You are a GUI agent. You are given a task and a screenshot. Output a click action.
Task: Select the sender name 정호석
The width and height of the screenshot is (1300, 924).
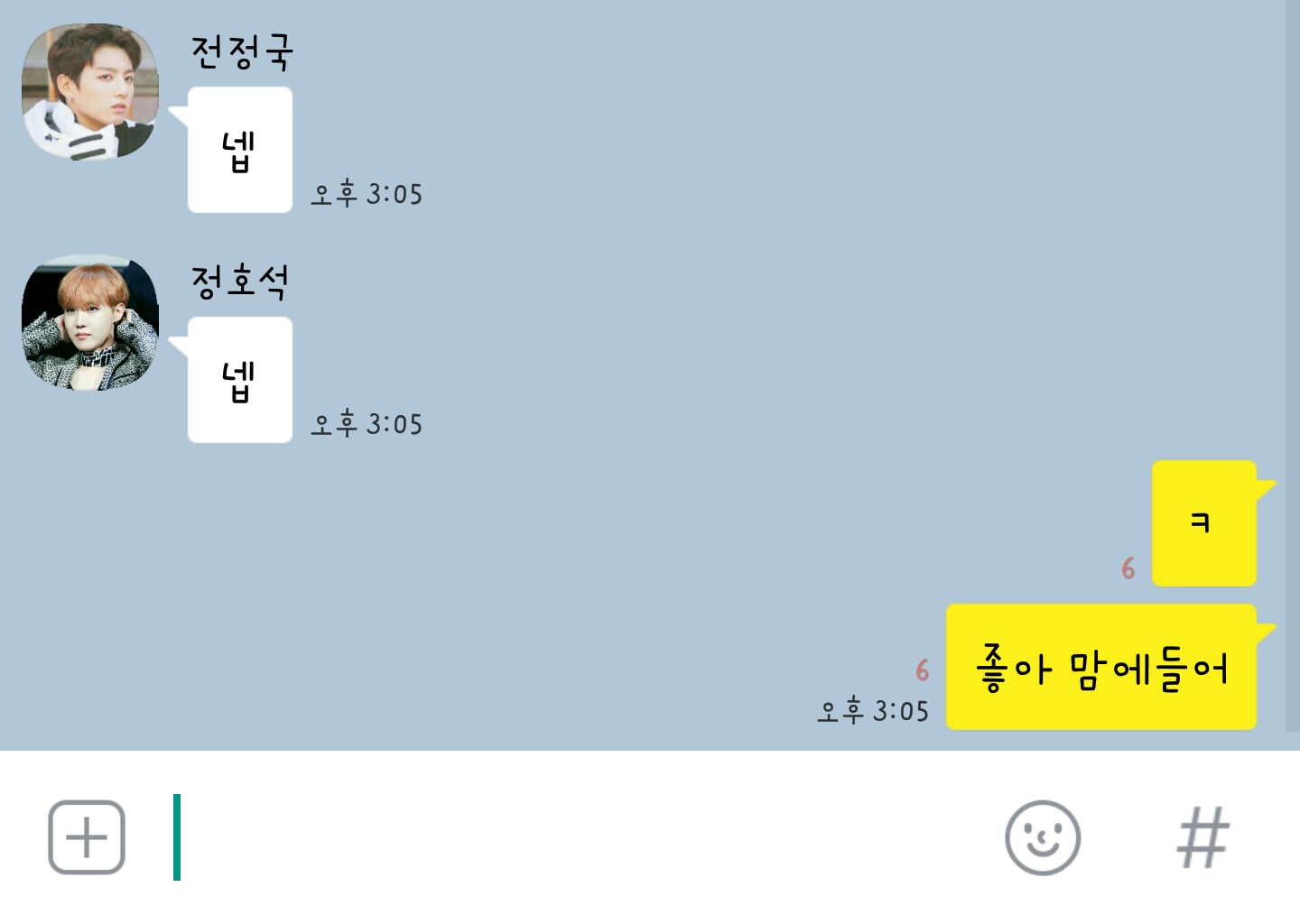point(240,282)
